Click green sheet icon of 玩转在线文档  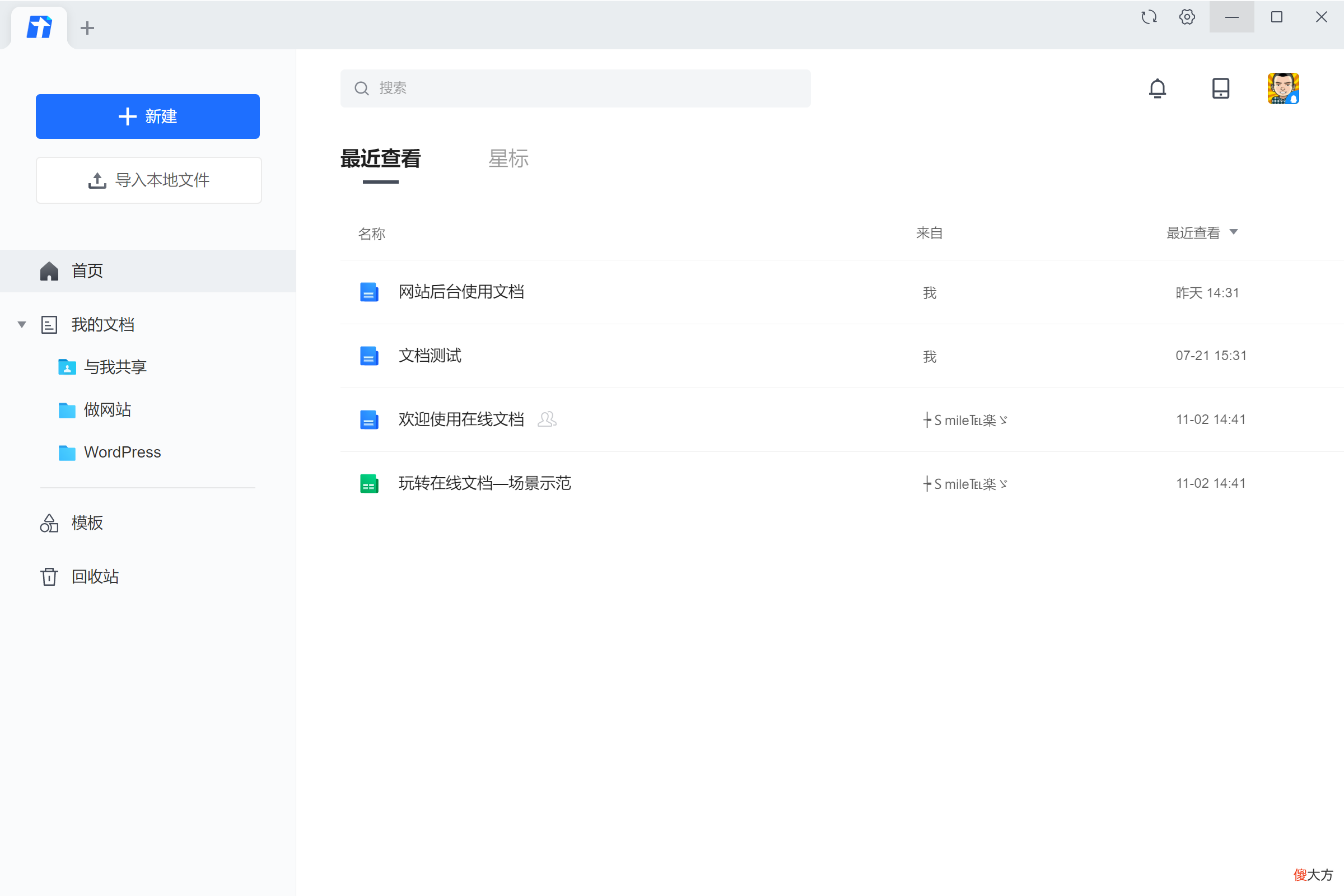pos(369,484)
